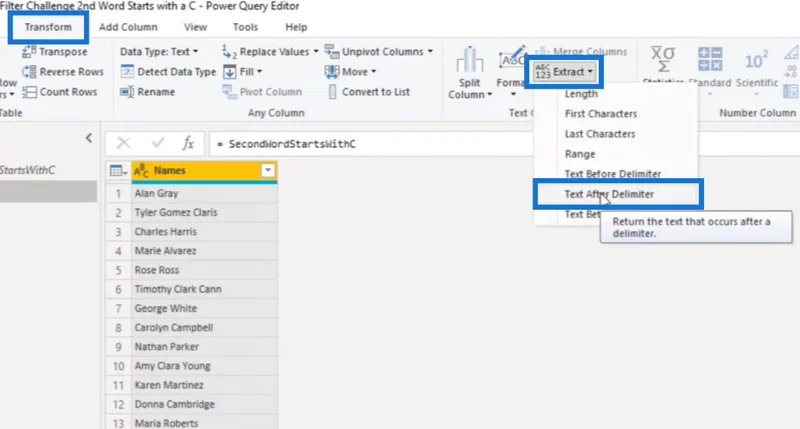This screenshot has height=429, width=800.
Task: Click the Merge Columns button
Action: pyautogui.click(x=581, y=52)
